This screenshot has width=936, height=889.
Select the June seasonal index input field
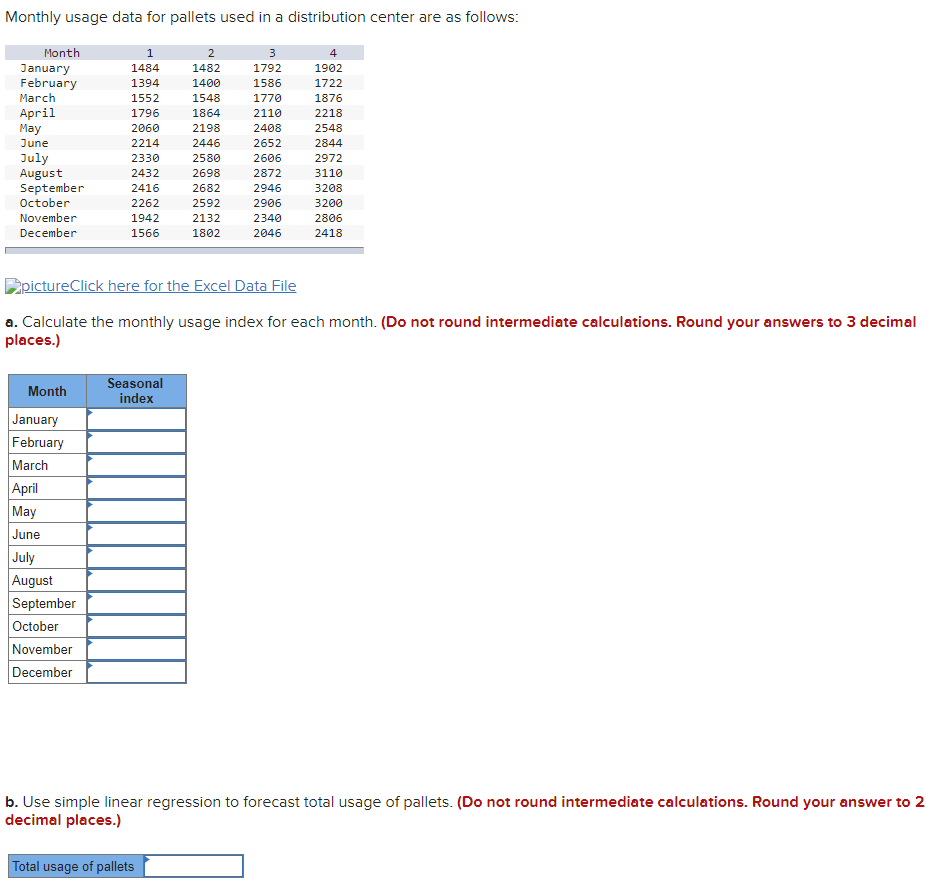pyautogui.click(x=136, y=533)
